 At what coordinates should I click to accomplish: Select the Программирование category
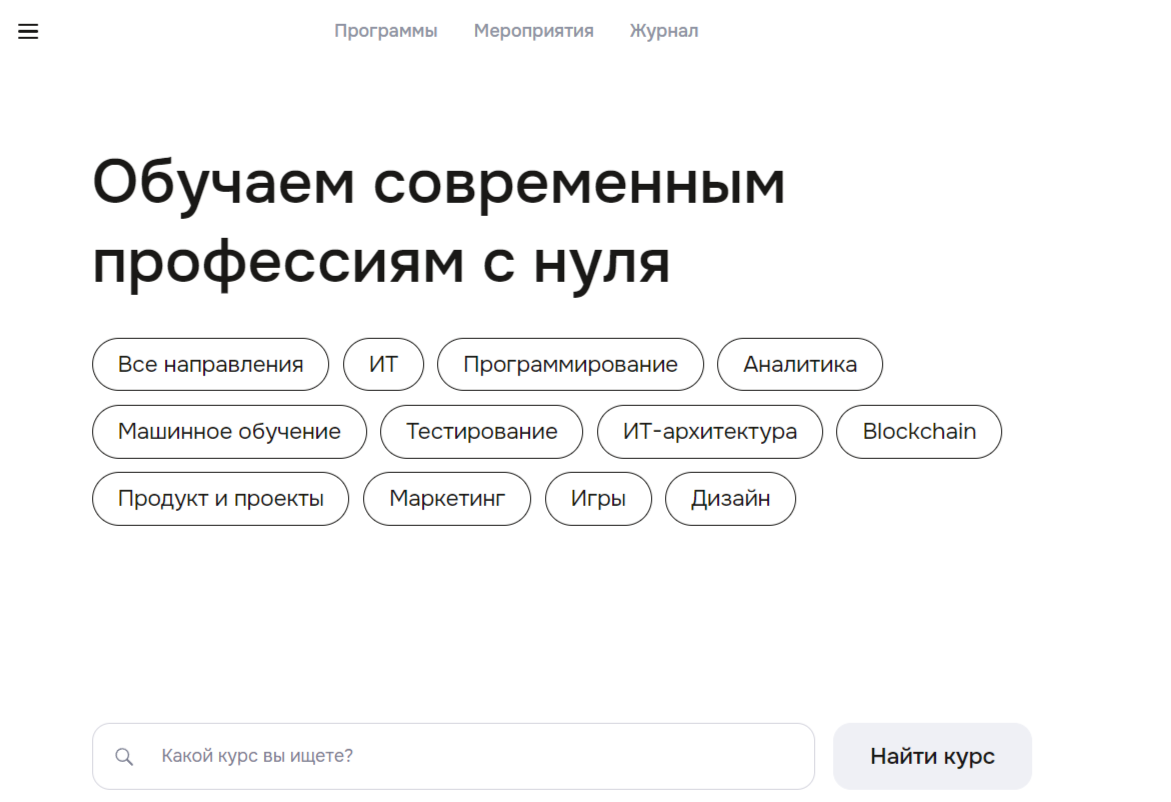(570, 365)
